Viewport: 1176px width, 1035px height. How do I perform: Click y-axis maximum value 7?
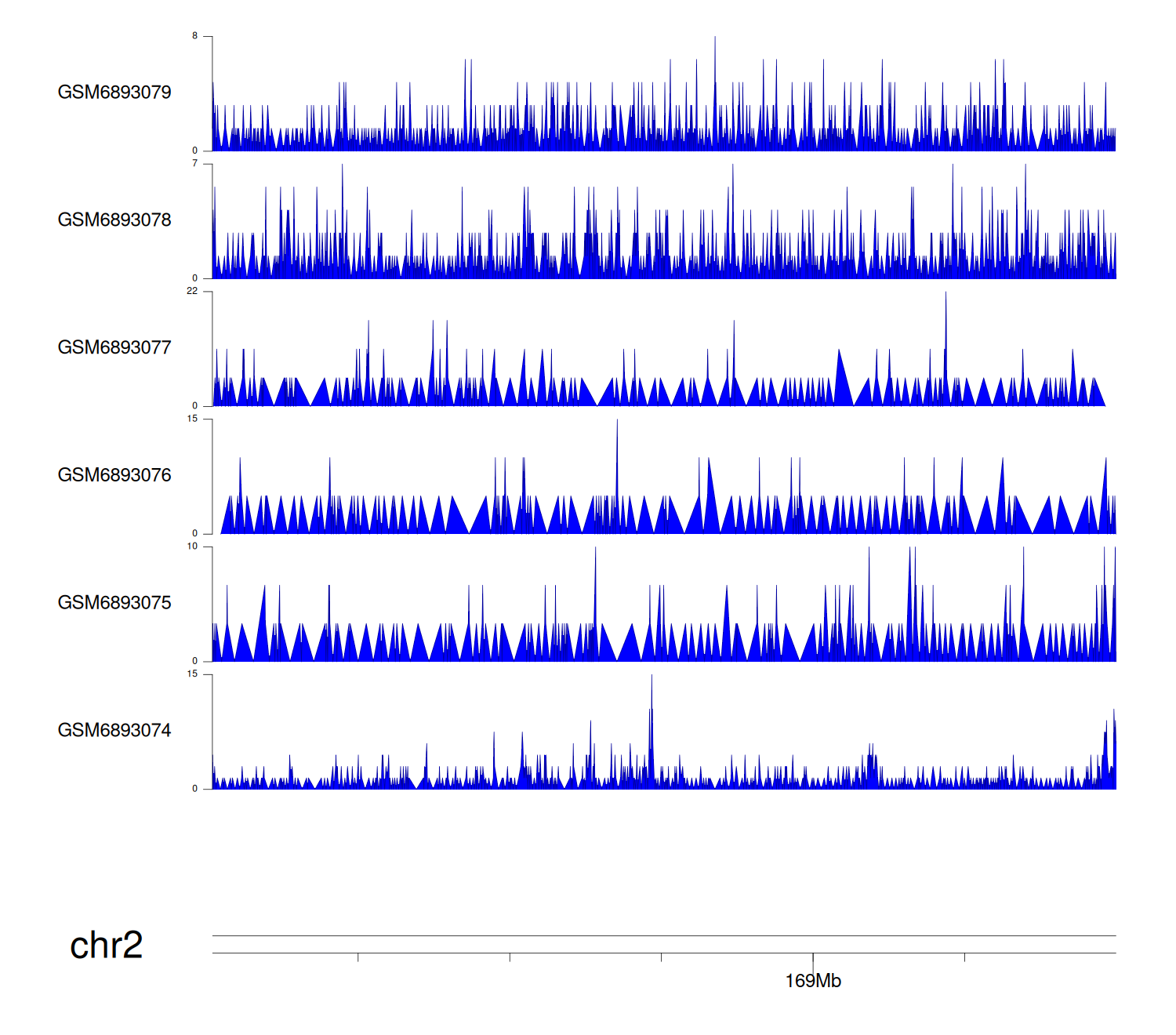pyautogui.click(x=195, y=164)
